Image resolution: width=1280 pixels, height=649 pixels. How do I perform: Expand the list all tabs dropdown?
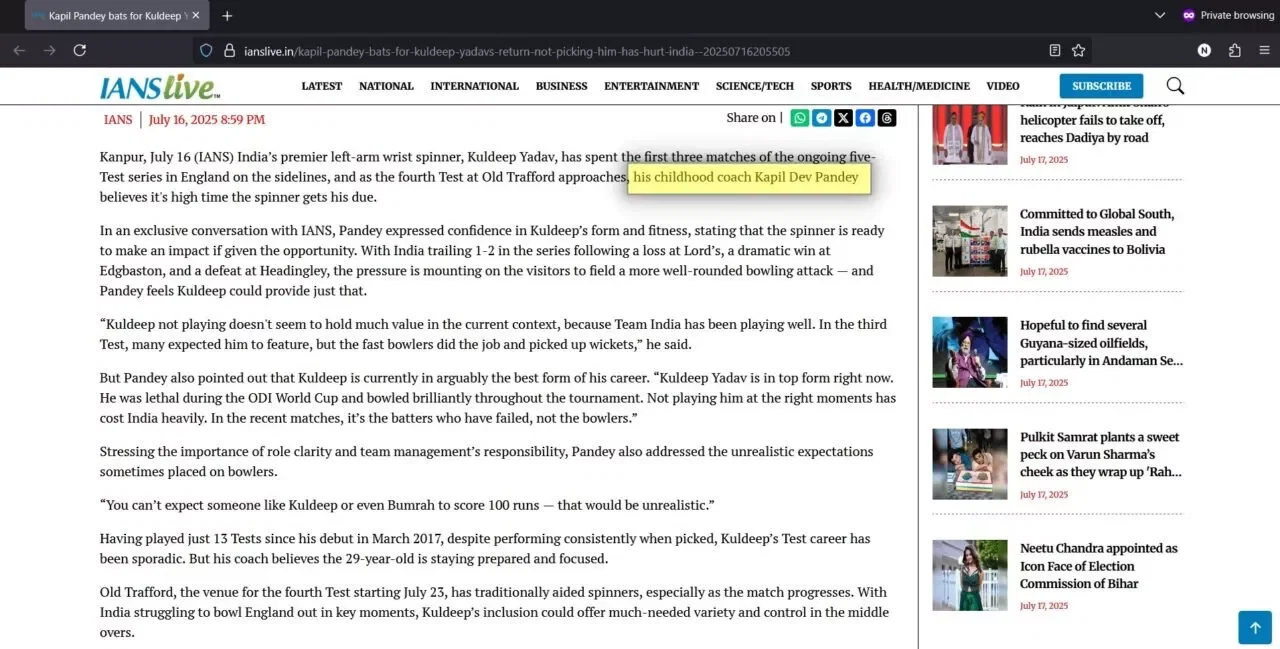(1160, 16)
